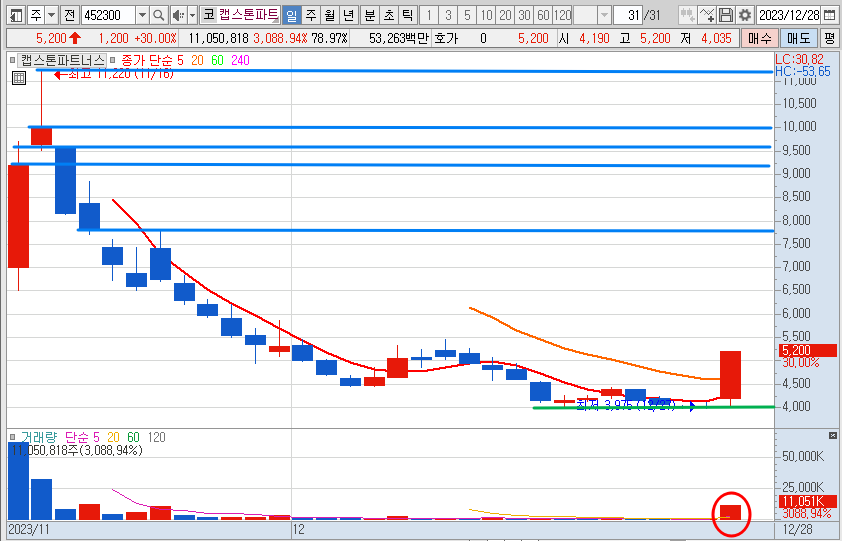Select the 틱 tick period

coord(408,15)
